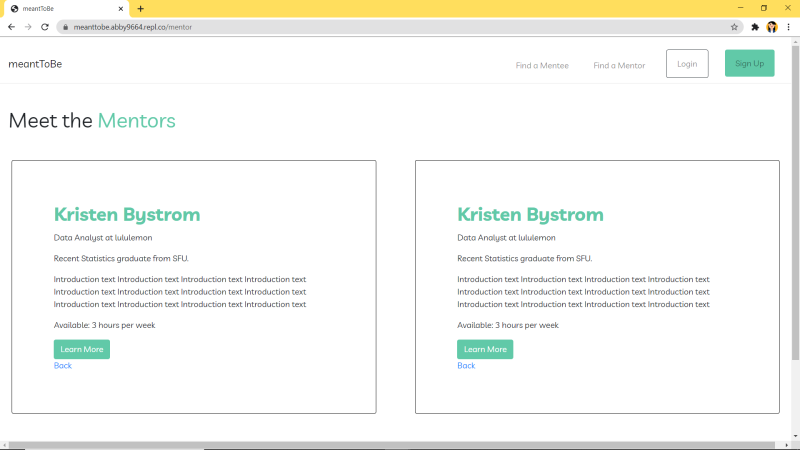Click Back link in left mentor card
The image size is (800, 450).
click(63, 366)
